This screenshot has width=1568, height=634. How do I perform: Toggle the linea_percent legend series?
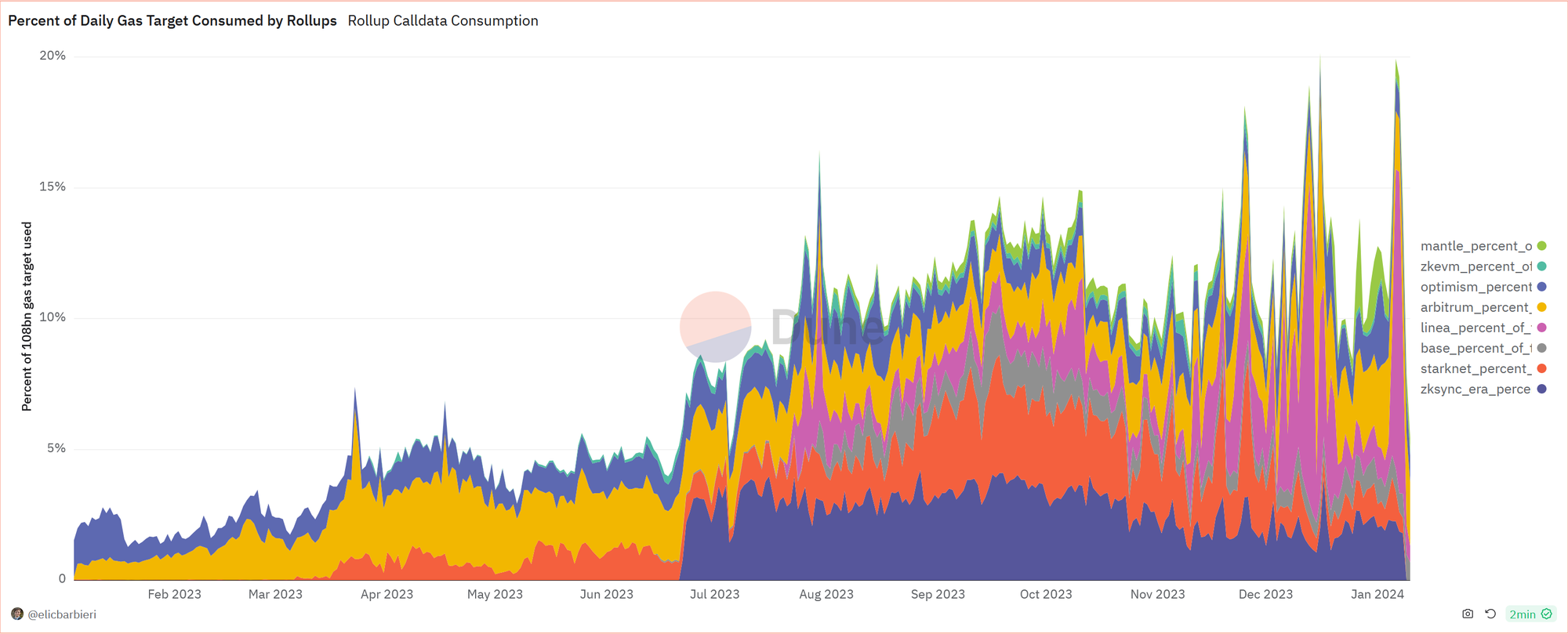1483,328
